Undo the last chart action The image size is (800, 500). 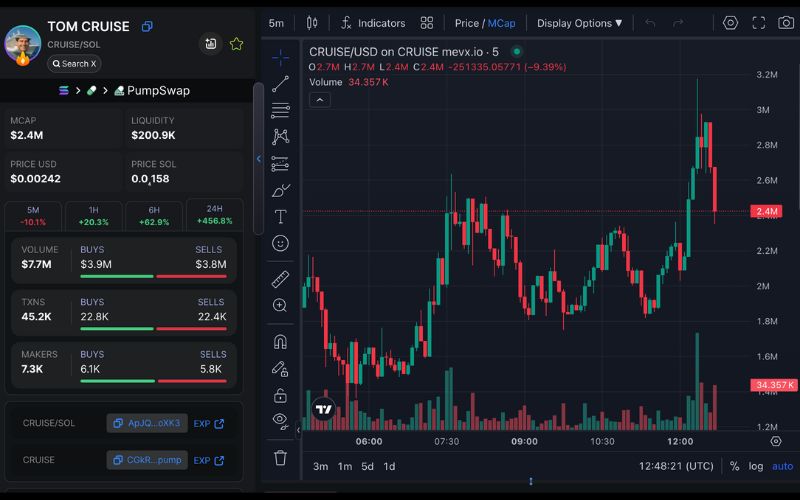650,23
